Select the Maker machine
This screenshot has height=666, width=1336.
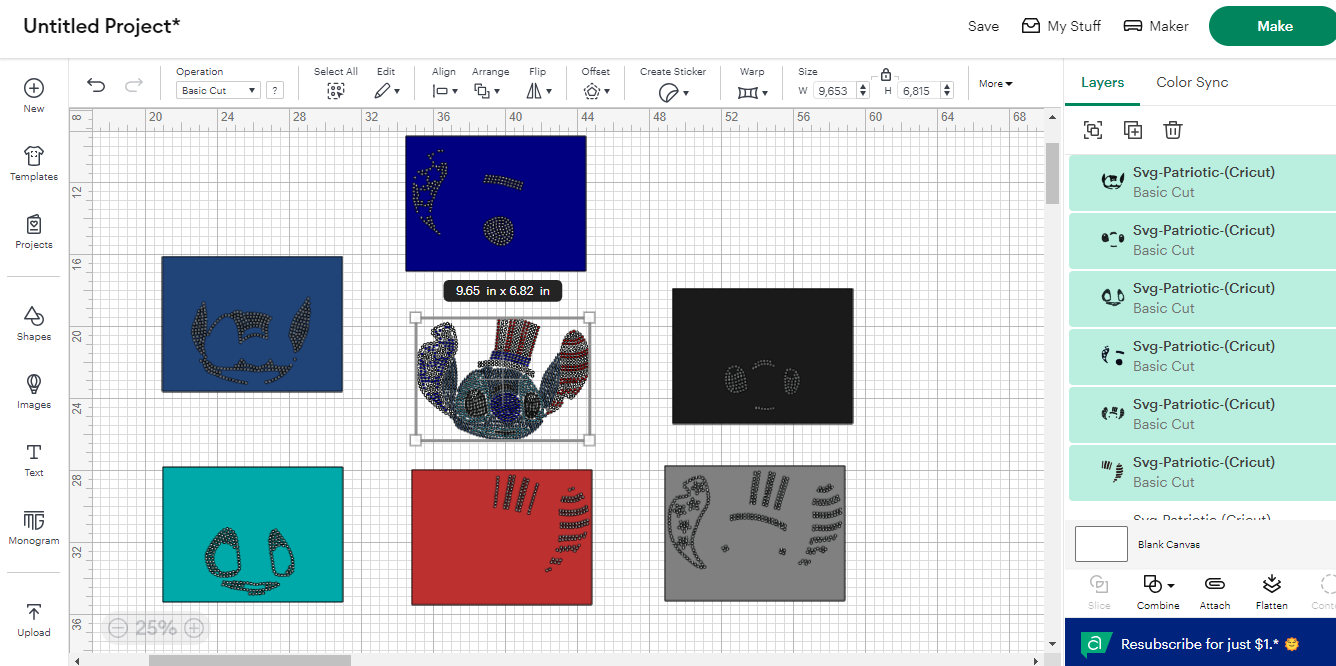point(1156,26)
